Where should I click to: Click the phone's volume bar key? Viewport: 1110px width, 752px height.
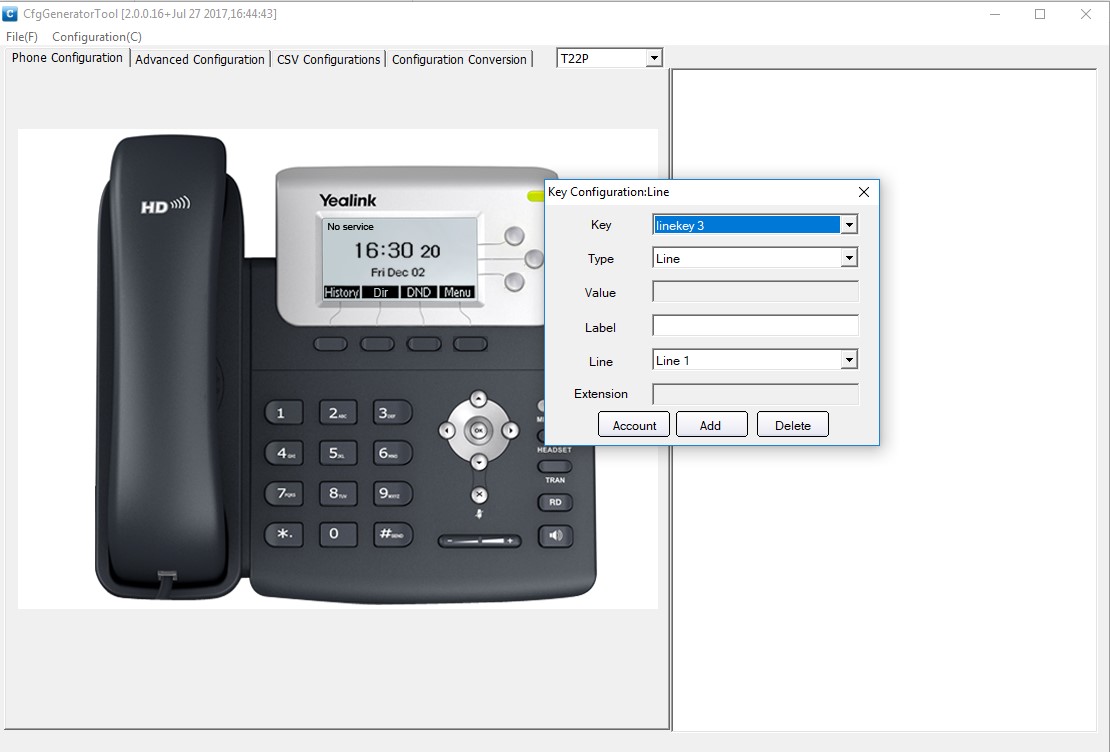coord(479,541)
